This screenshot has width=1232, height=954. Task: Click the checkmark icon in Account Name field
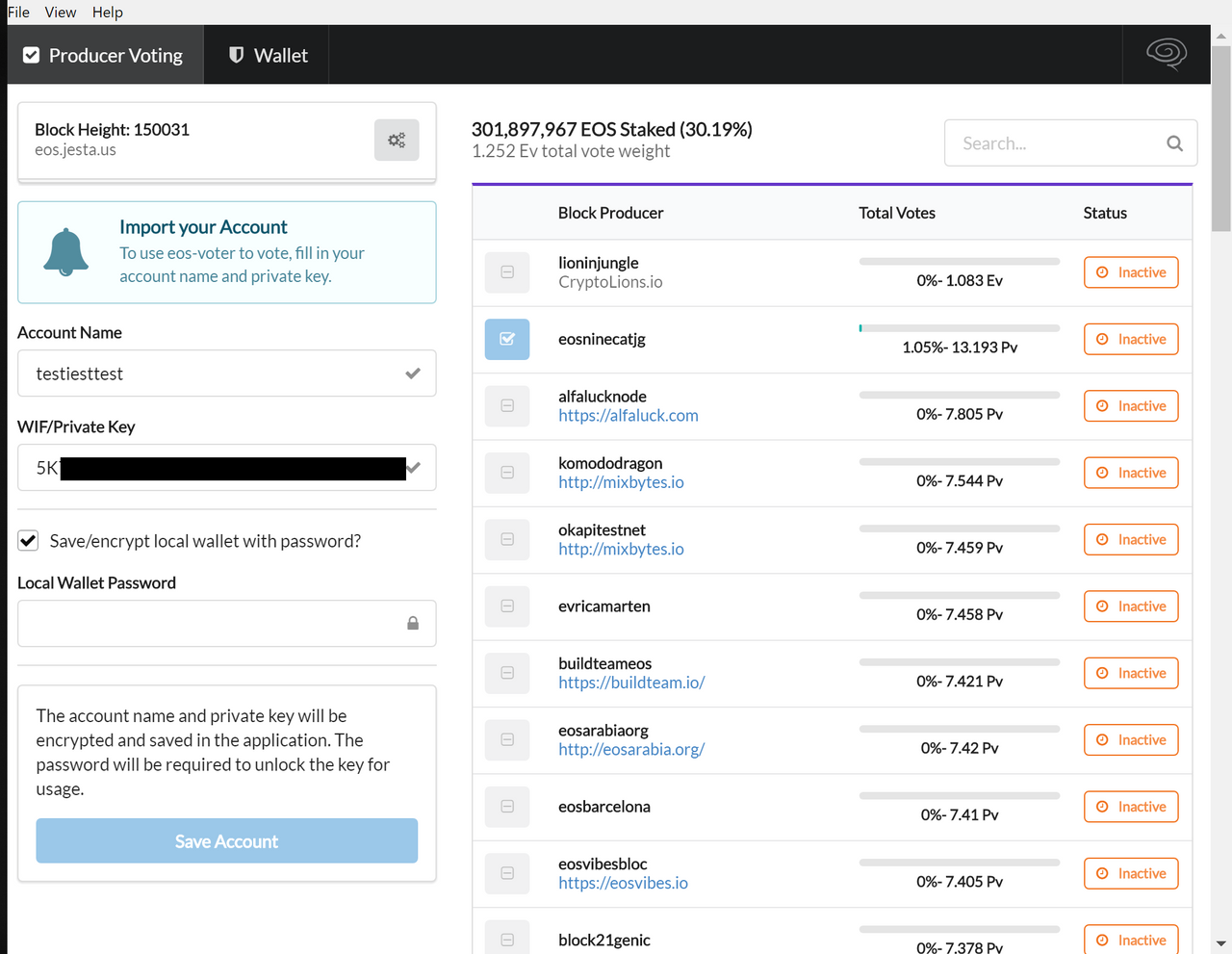tap(413, 374)
